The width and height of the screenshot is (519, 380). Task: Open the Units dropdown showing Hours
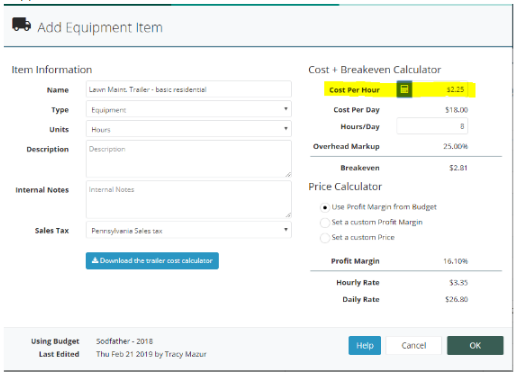point(189,129)
